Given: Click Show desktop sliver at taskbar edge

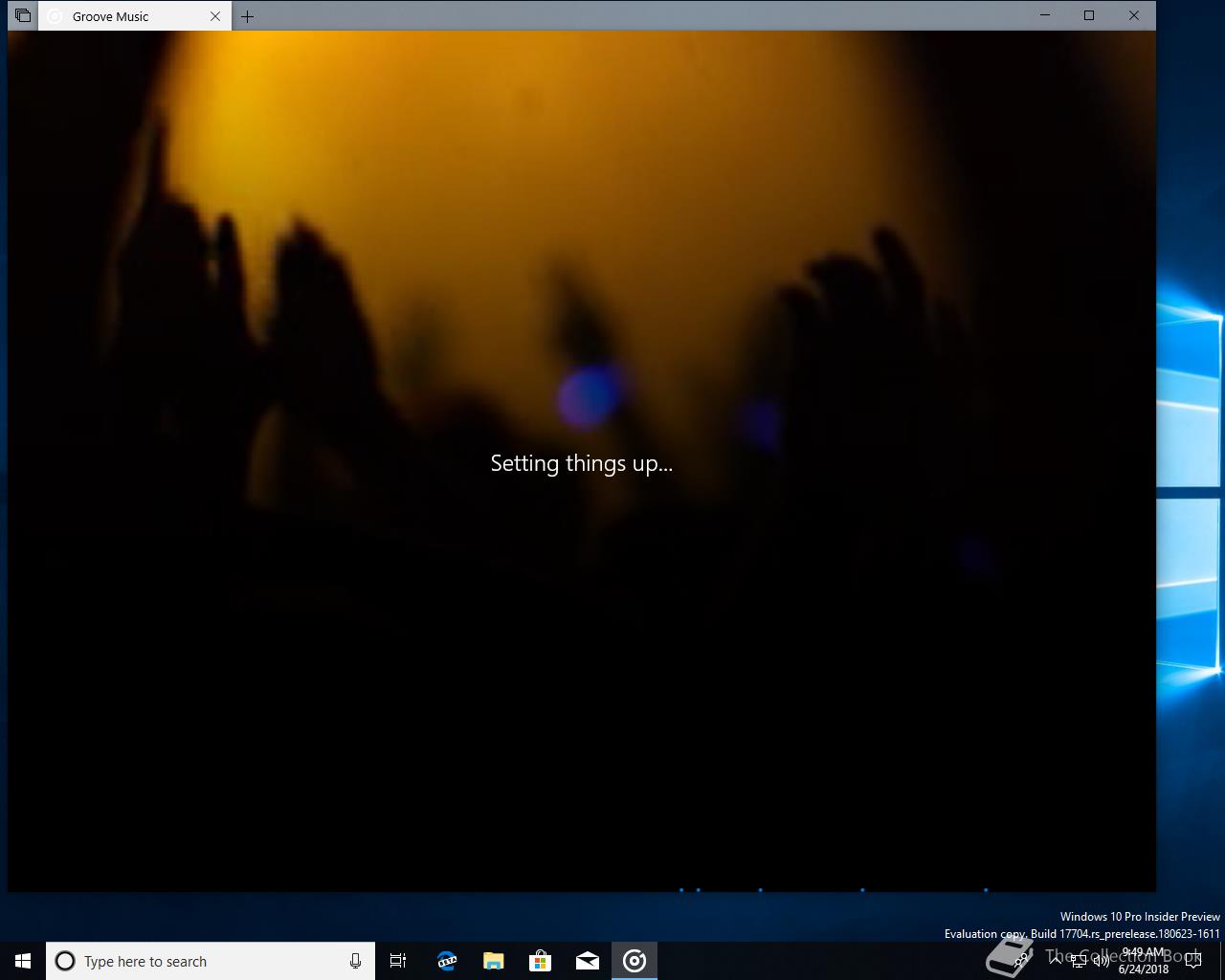Looking at the screenshot, I should tap(1222, 961).
